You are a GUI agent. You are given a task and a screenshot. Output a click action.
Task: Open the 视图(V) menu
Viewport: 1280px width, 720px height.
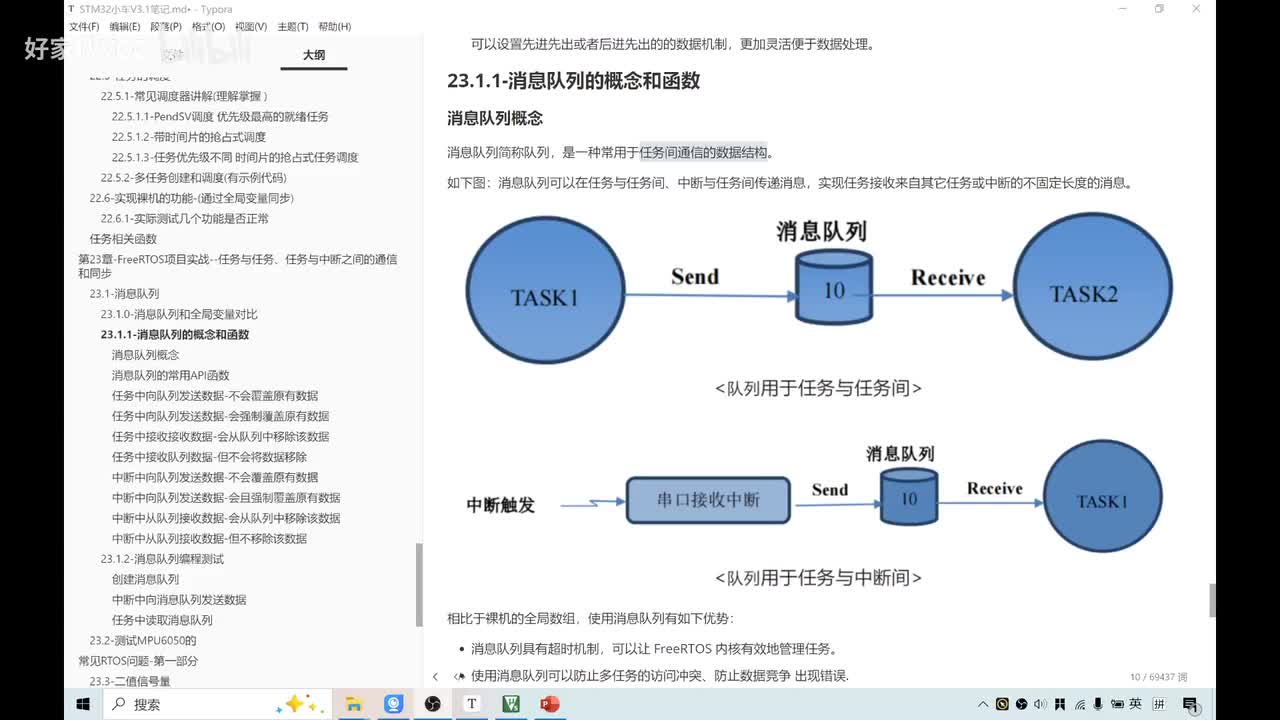250,27
